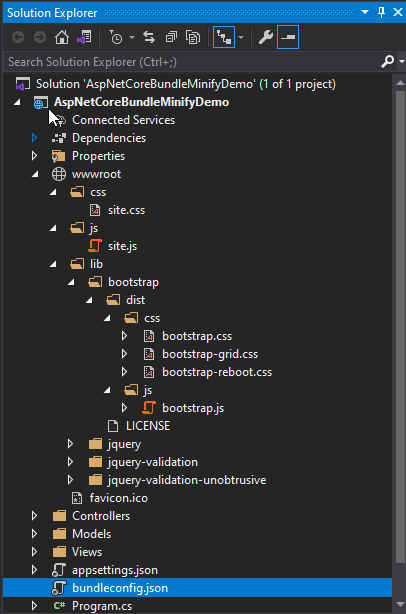Screen dimensions: 406x614
Task: Click in Search Solution Explorer field
Action: pyautogui.click(x=192, y=62)
